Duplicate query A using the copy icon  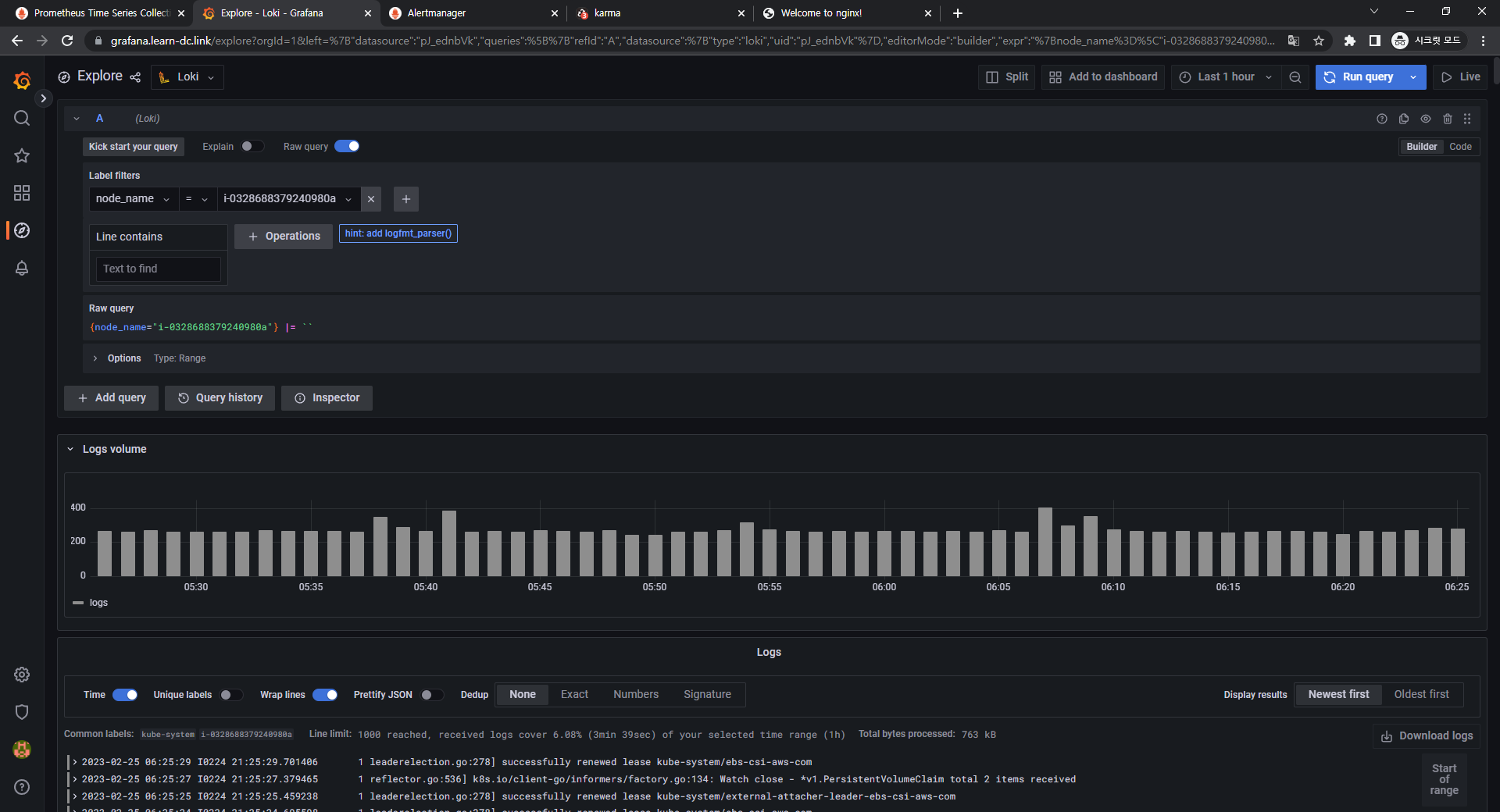click(x=1404, y=119)
